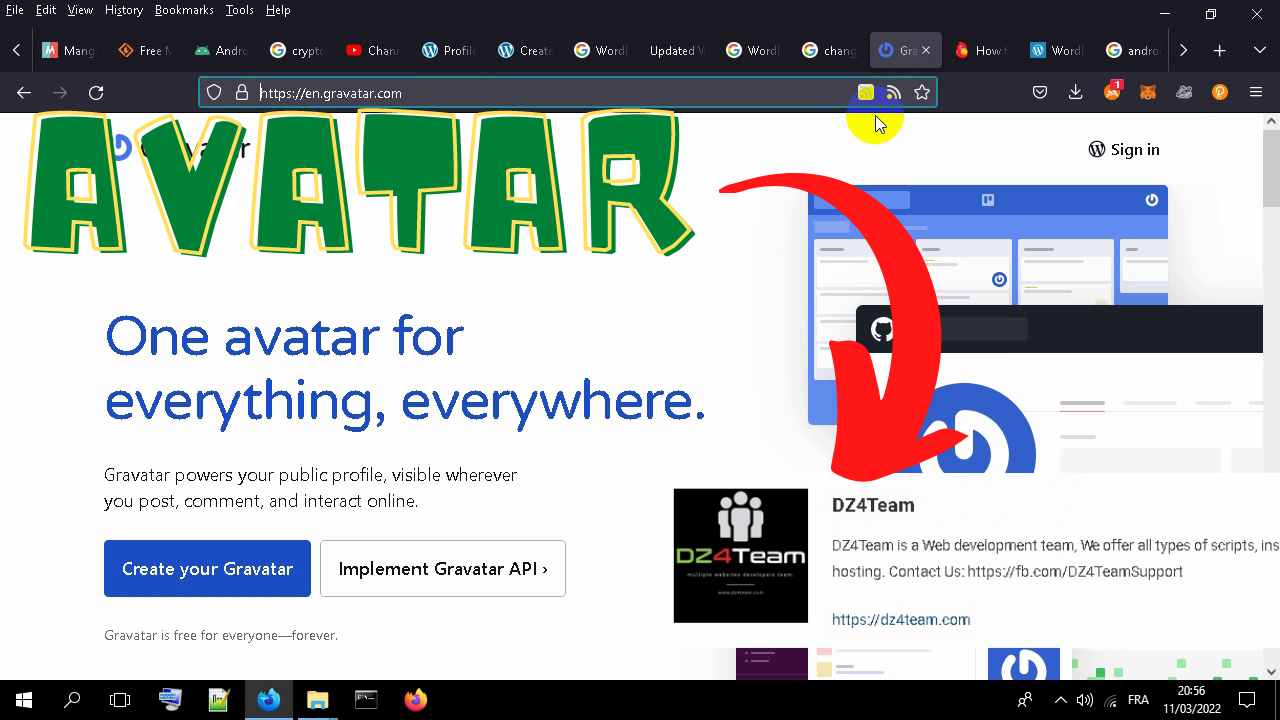Save page to Pocket
The height and width of the screenshot is (720, 1280).
[1040, 93]
